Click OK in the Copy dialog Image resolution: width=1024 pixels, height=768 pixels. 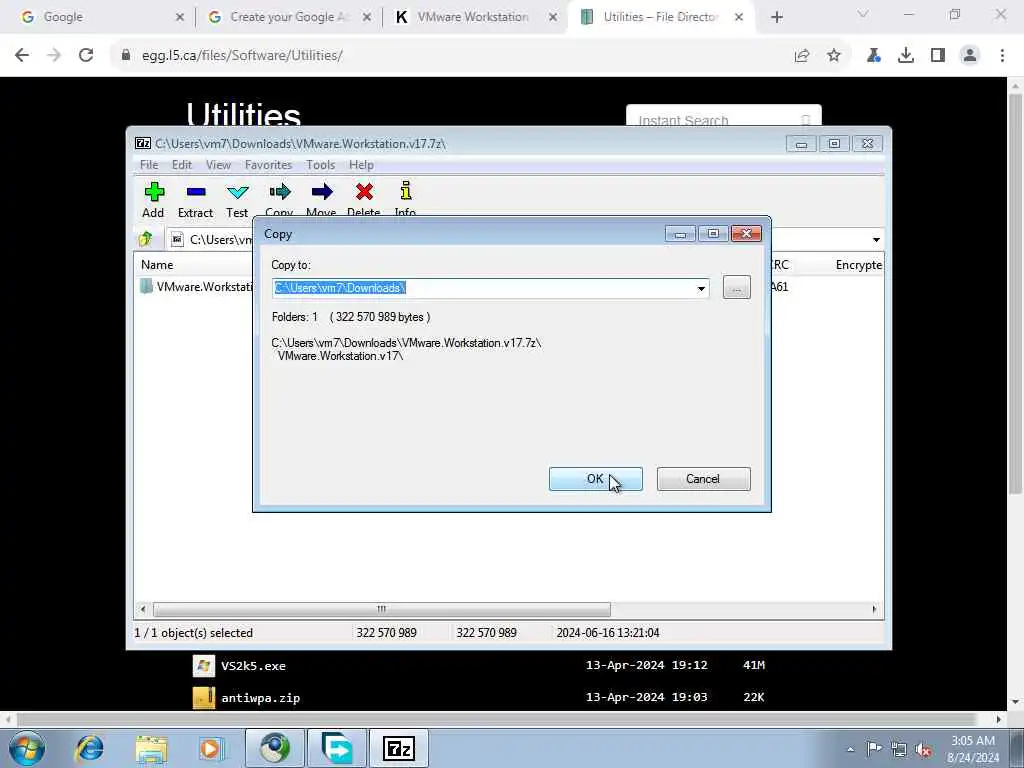coord(596,479)
